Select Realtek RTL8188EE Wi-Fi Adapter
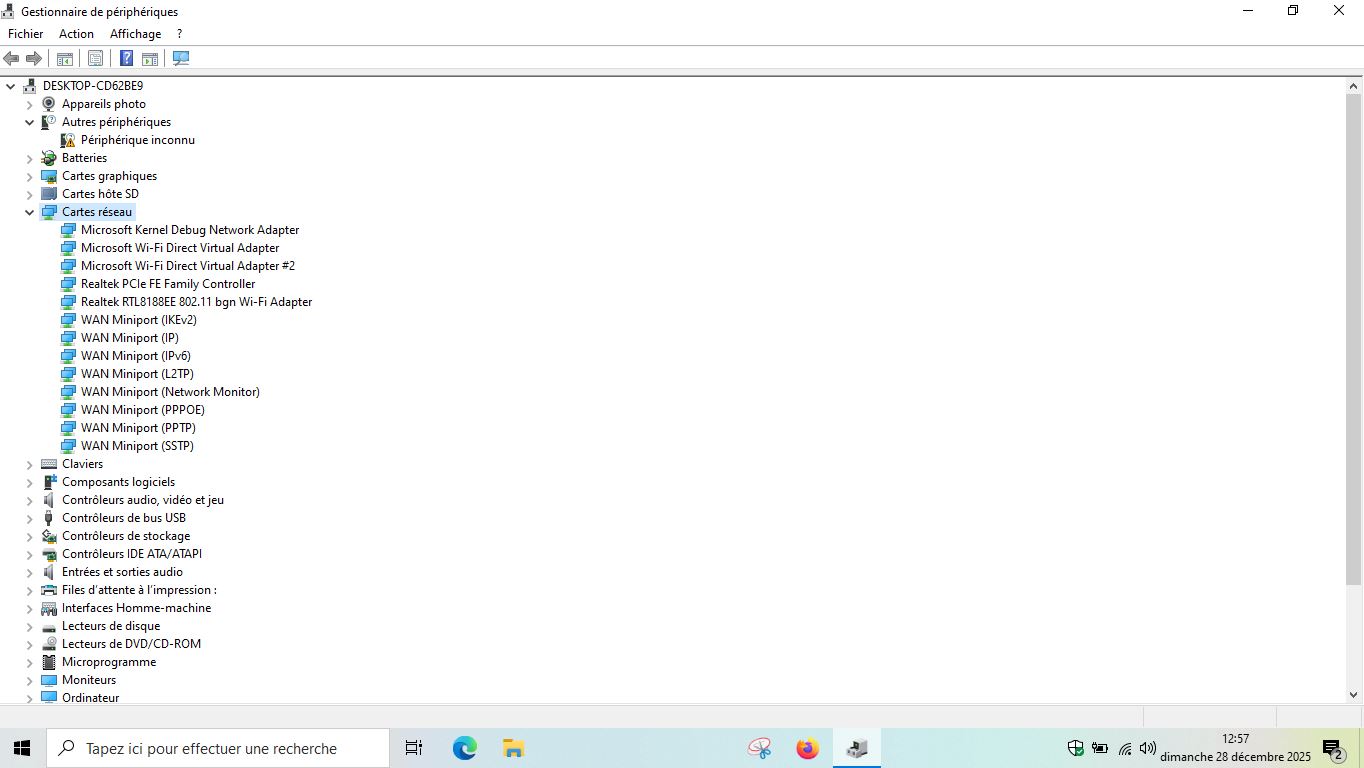The image size is (1364, 768). point(196,302)
